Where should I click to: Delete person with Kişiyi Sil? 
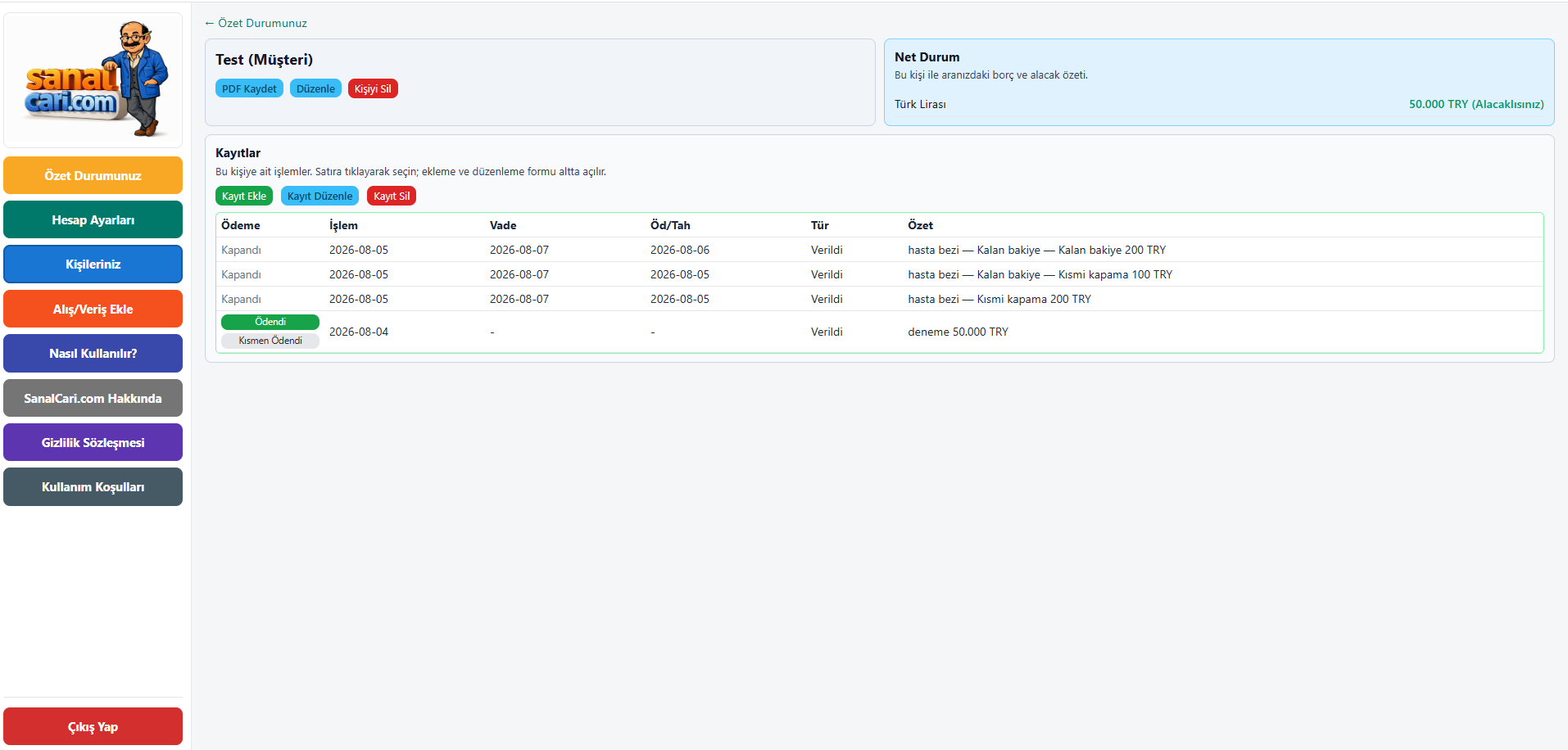click(373, 88)
